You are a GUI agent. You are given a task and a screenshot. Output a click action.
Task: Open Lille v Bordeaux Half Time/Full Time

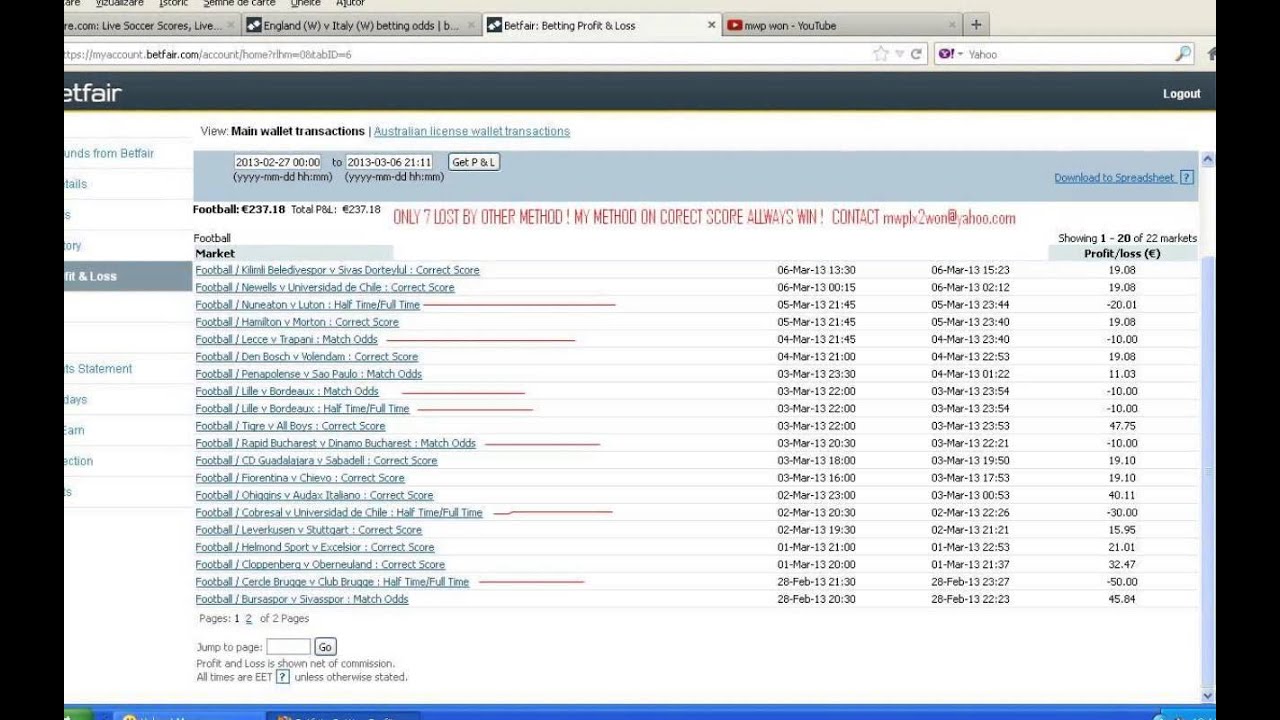click(x=302, y=409)
